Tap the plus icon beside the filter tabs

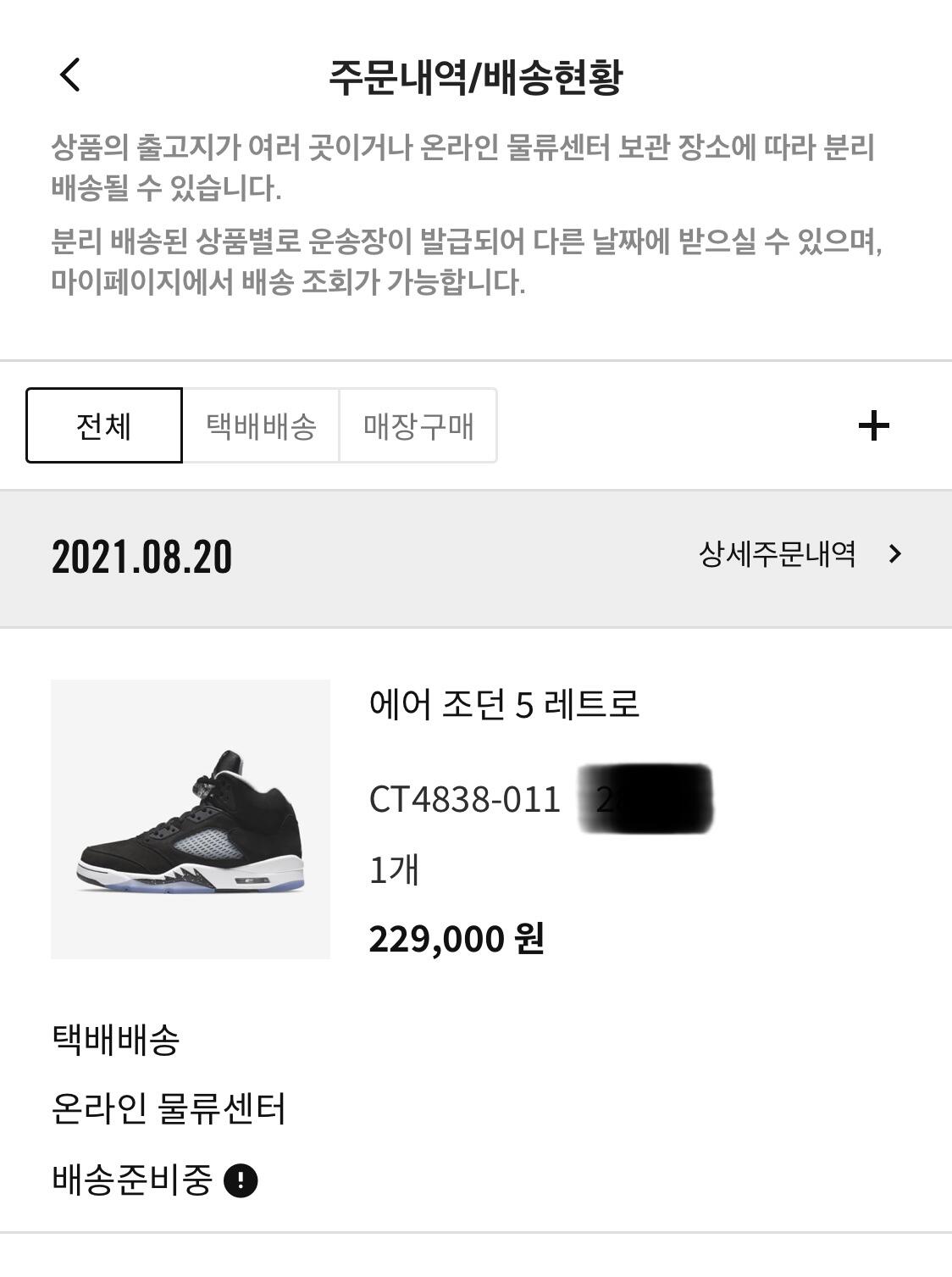(x=873, y=425)
